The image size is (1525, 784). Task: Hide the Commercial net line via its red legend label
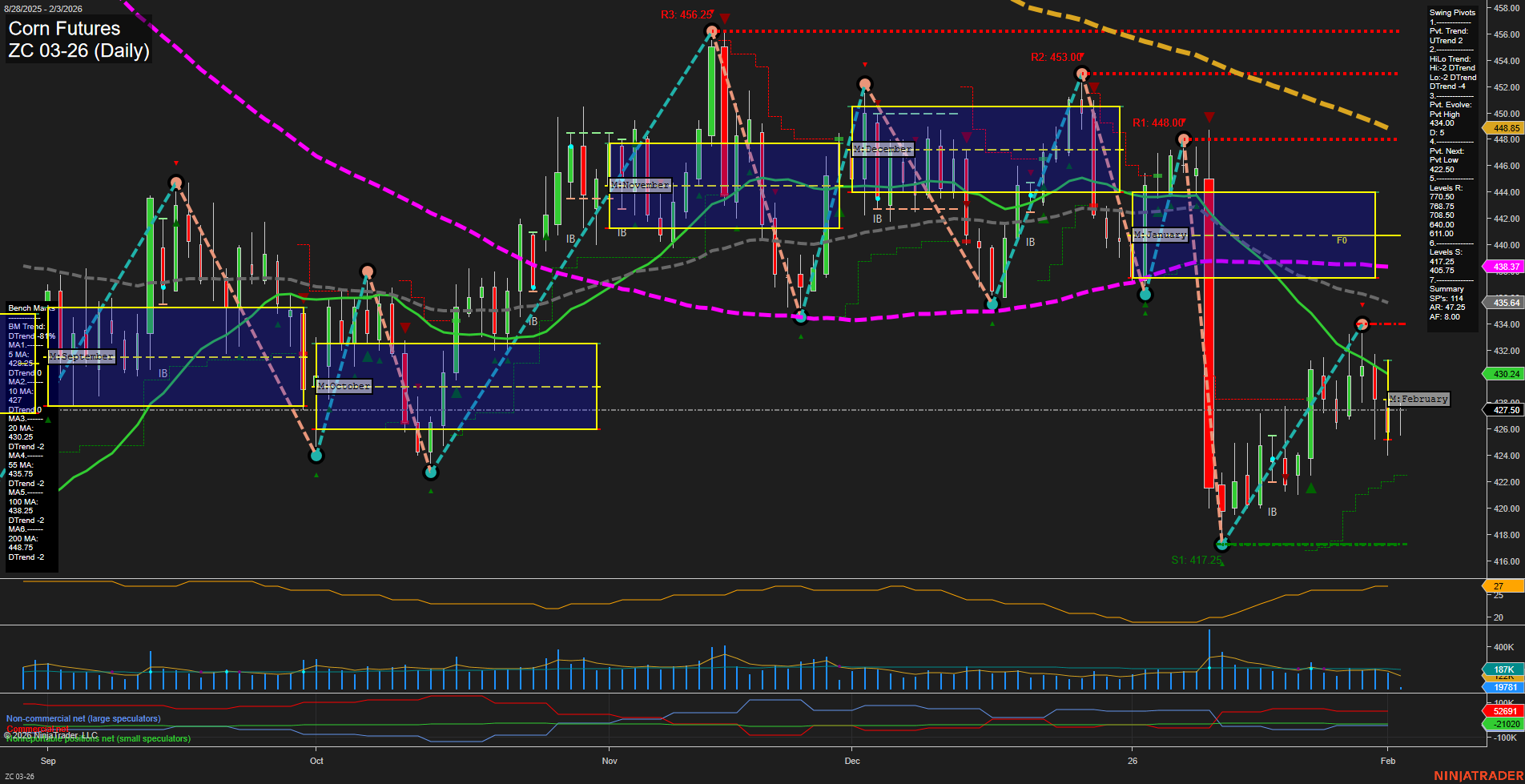36,729
